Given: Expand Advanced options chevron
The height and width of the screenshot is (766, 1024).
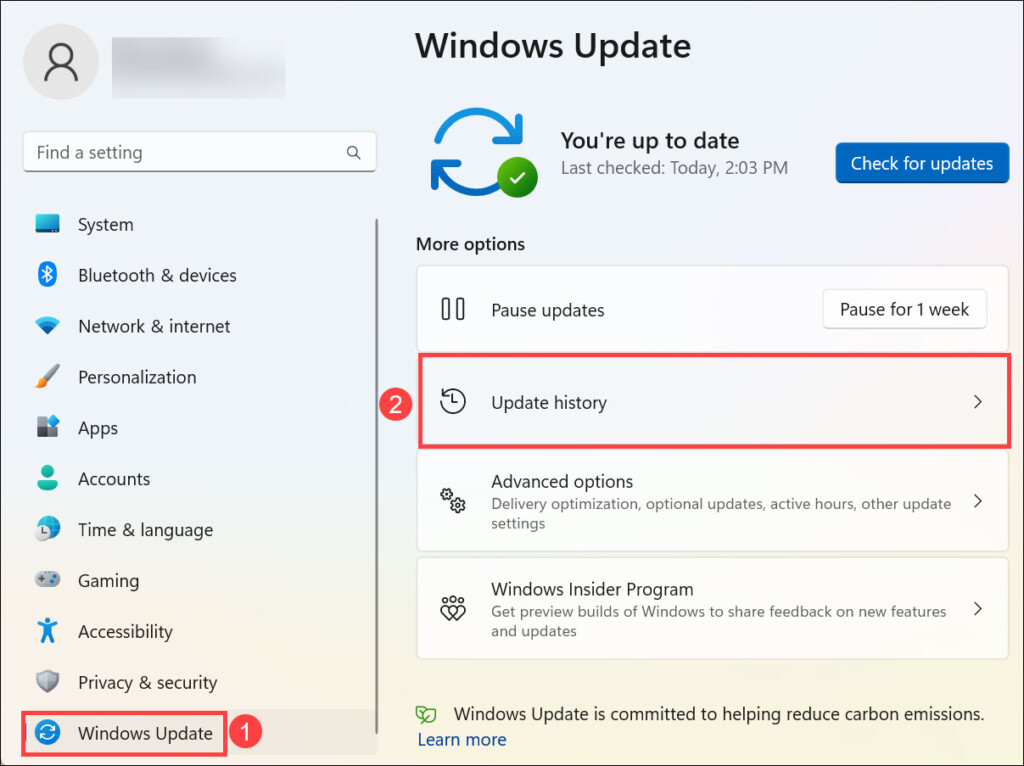Looking at the screenshot, I should click(978, 501).
